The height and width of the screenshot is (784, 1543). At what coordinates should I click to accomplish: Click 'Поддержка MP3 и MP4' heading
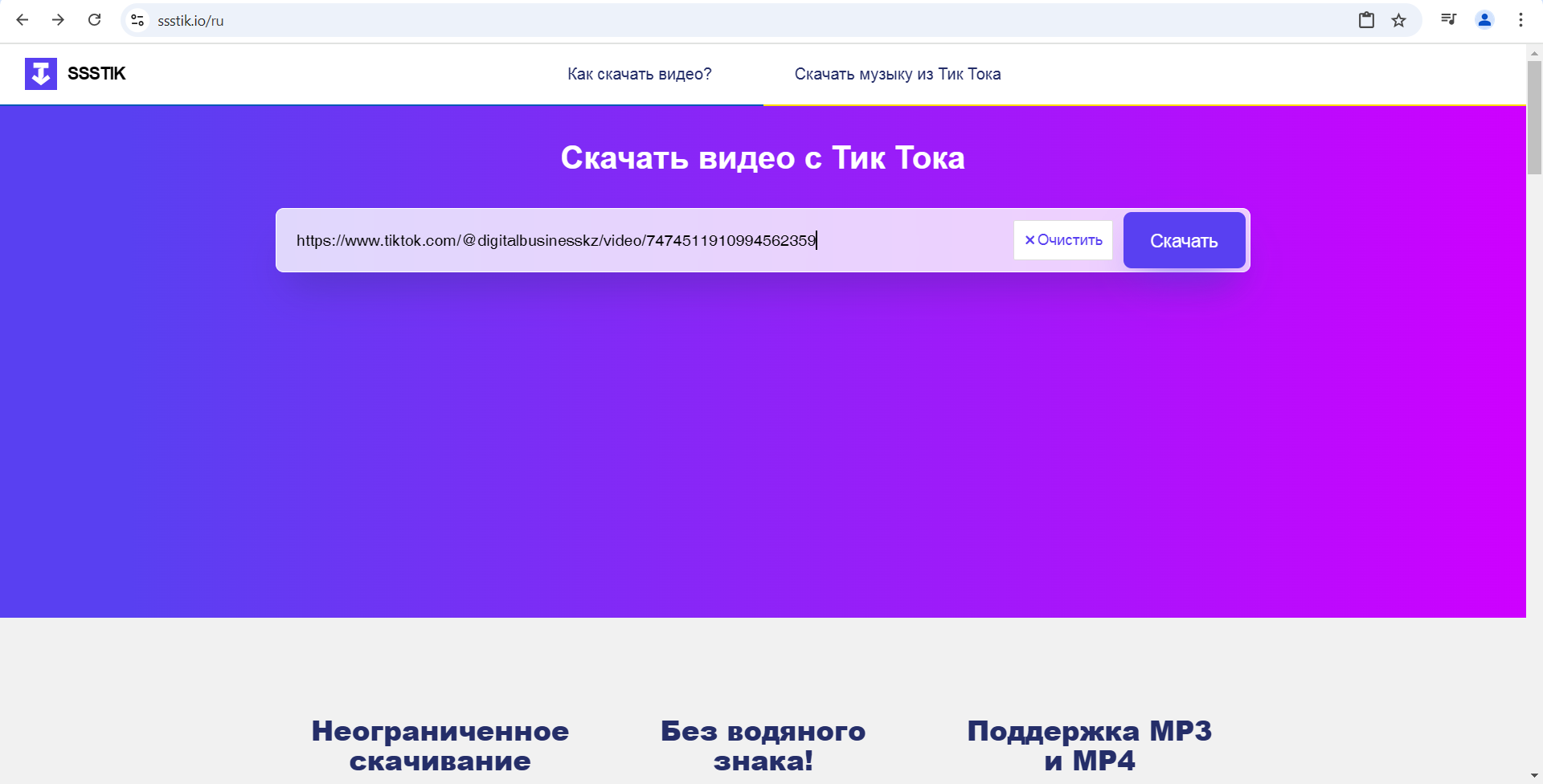point(1090,745)
